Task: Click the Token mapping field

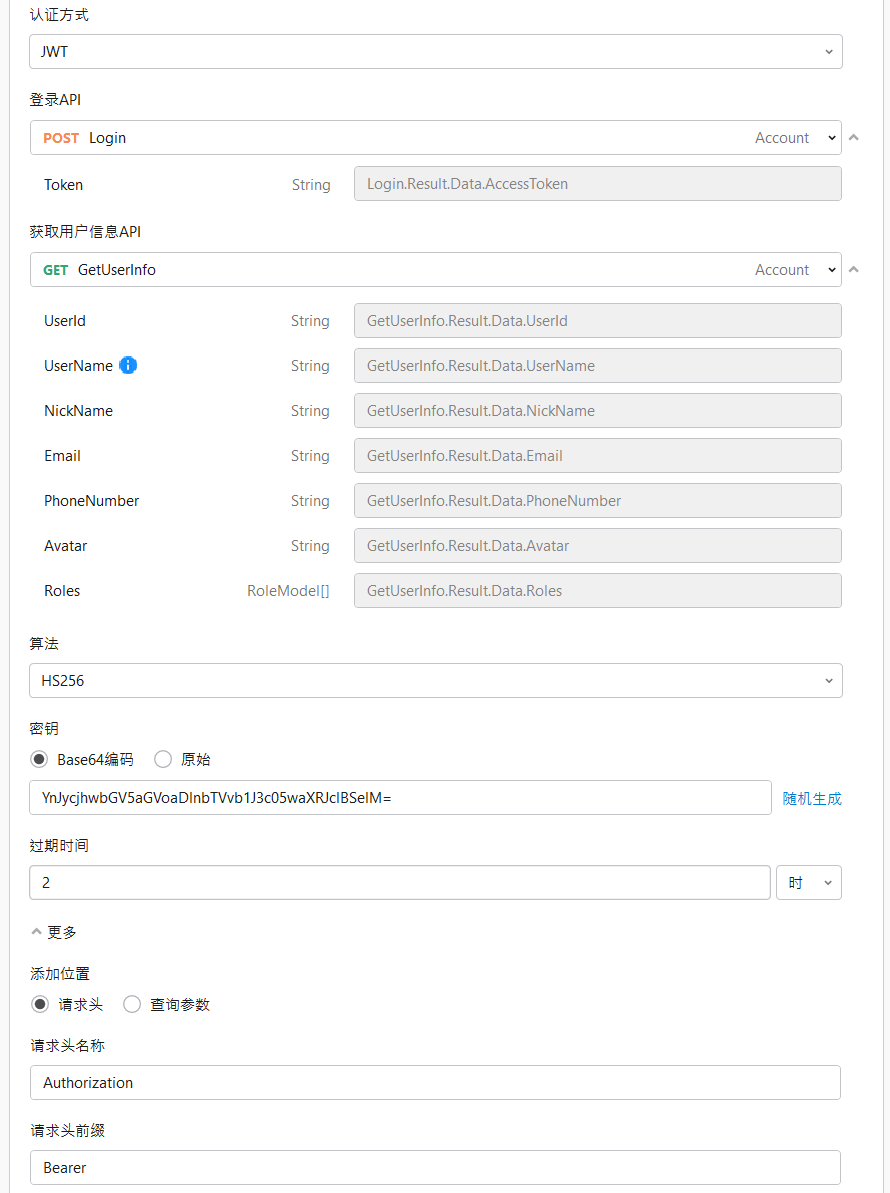Action: click(x=597, y=184)
